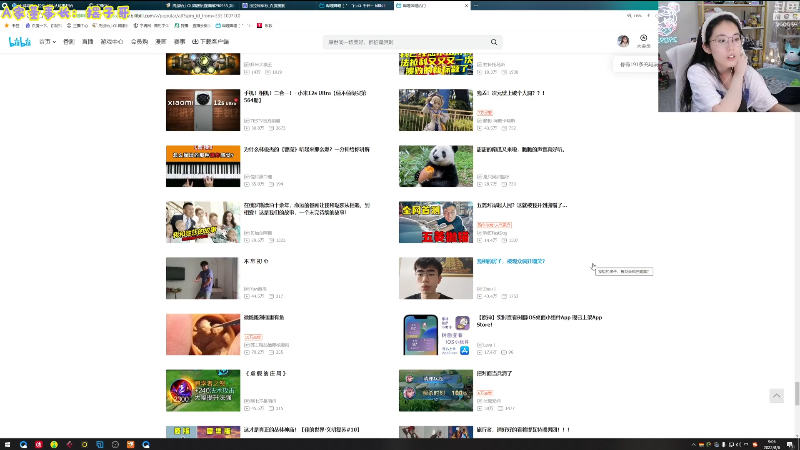This screenshot has height=450, width=800.
Task: Open a new browser tab with plus button
Action: [476, 5]
